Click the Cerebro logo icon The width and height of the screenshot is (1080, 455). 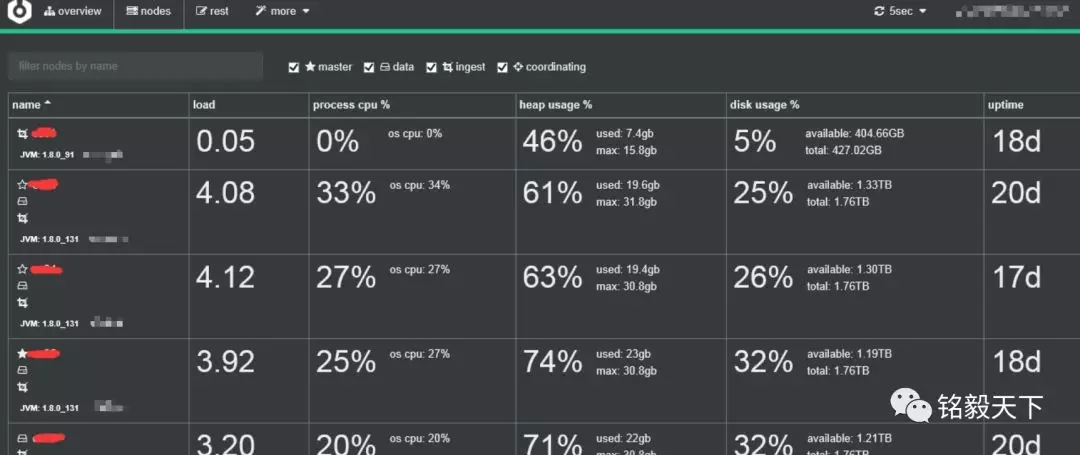pos(20,12)
